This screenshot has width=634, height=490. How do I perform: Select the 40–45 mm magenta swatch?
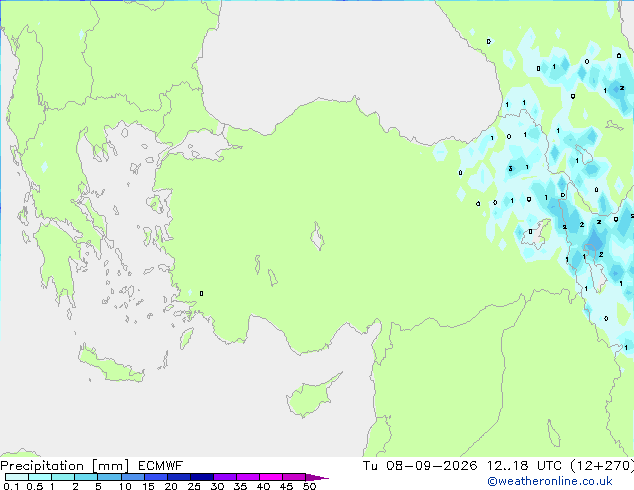pyautogui.click(x=271, y=477)
